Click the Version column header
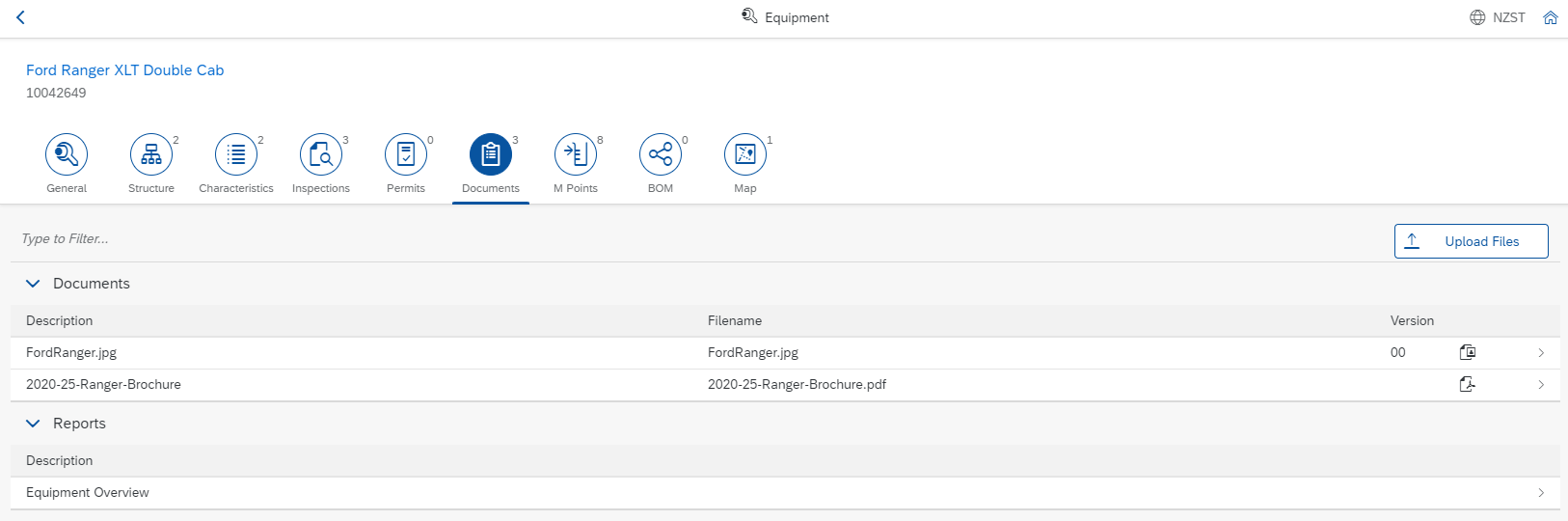This screenshot has height=521, width=1568. [1412, 321]
